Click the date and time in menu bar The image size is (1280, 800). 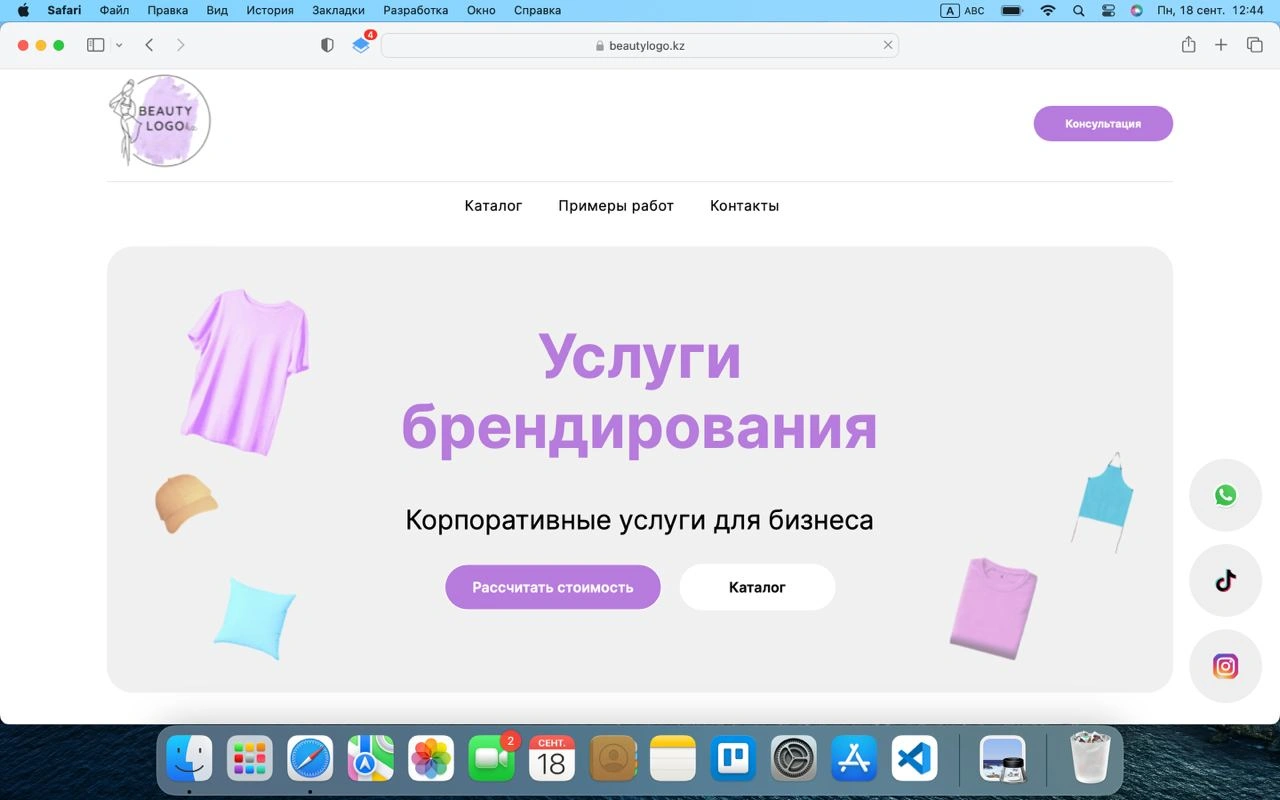tap(1211, 11)
